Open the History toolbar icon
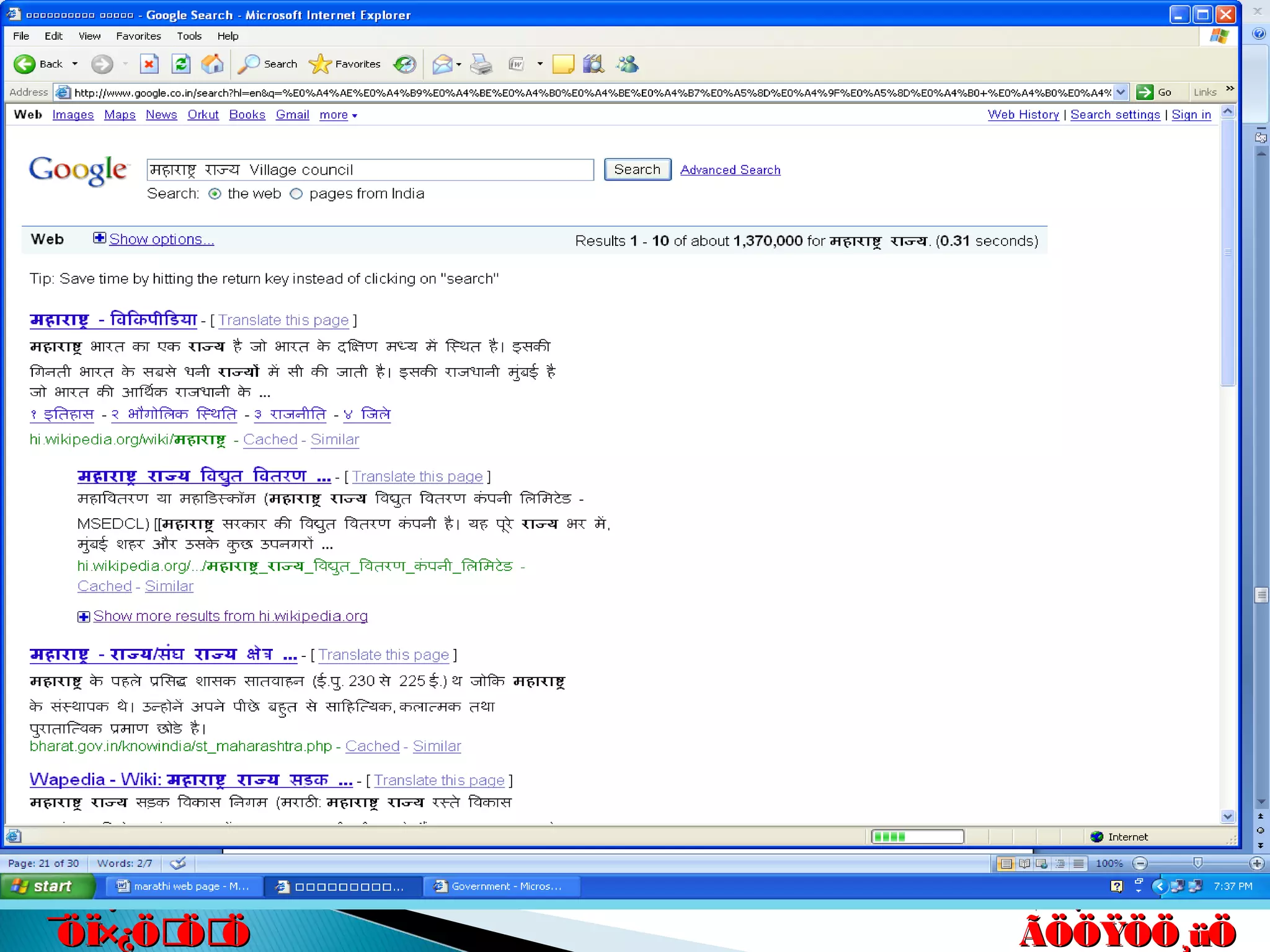 [405, 64]
